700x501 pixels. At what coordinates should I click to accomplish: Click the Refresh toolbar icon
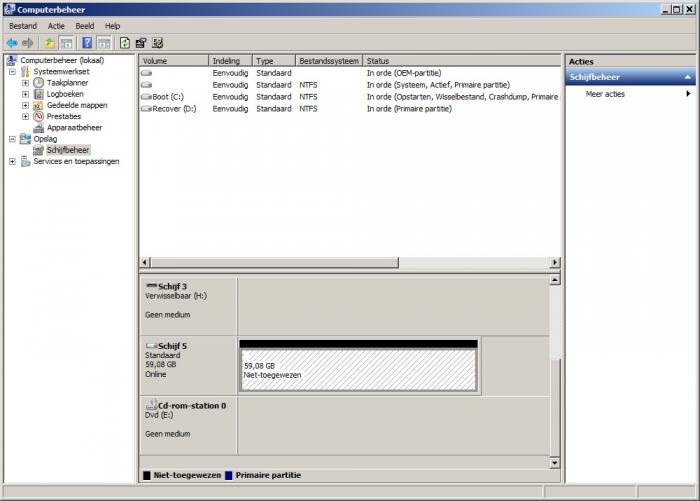(125, 43)
